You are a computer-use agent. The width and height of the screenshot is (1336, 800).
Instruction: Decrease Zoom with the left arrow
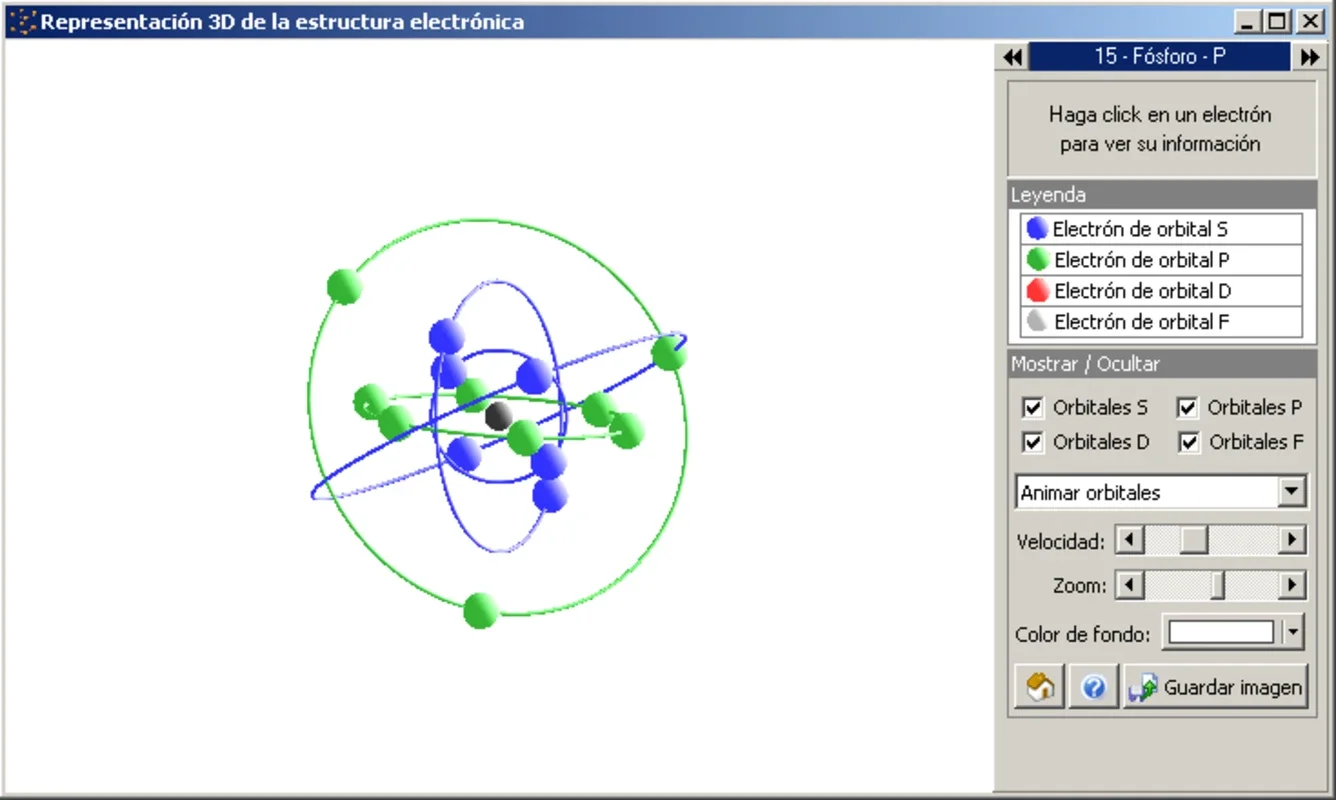pyautogui.click(x=1130, y=585)
